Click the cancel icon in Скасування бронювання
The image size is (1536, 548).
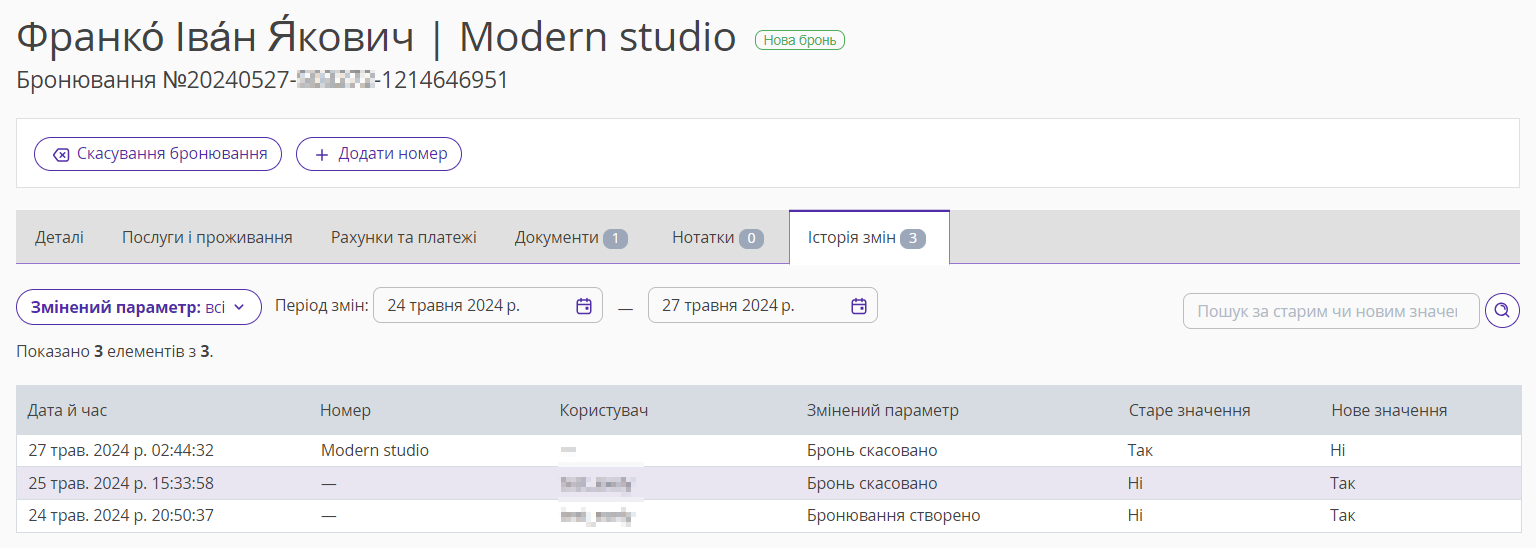click(61, 154)
